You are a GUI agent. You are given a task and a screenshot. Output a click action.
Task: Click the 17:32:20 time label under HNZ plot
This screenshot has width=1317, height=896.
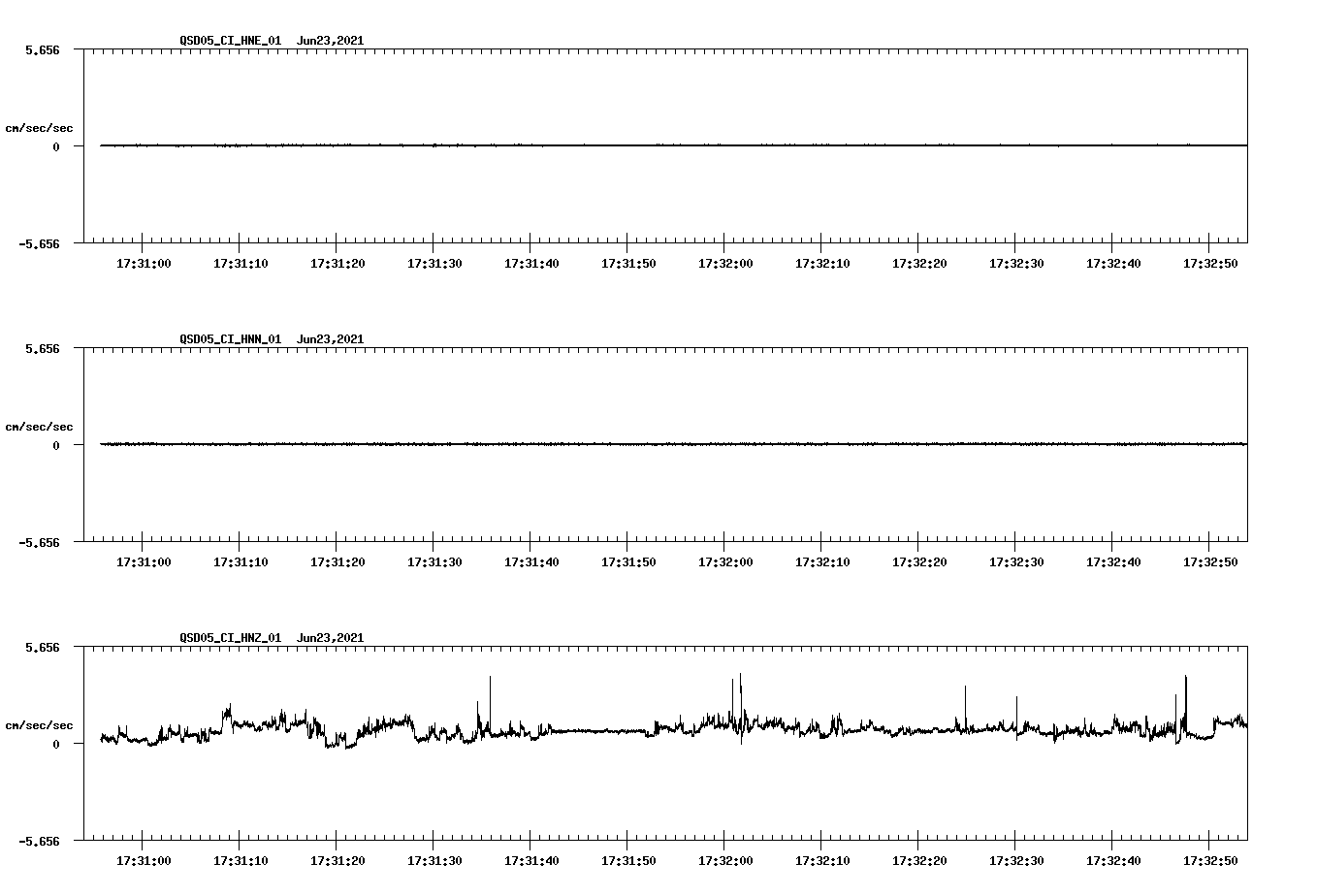919,860
